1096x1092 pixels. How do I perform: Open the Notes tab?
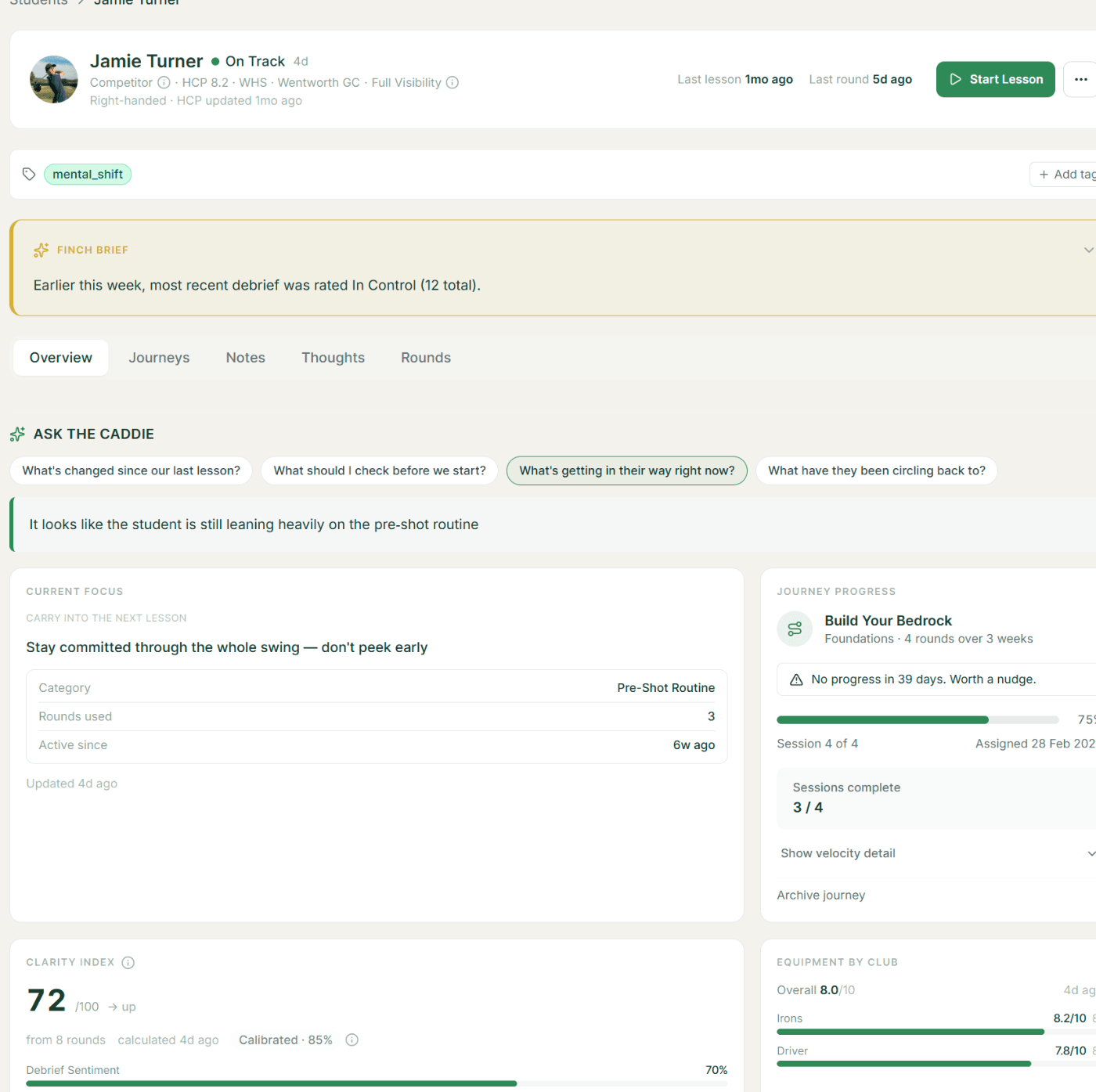246,358
